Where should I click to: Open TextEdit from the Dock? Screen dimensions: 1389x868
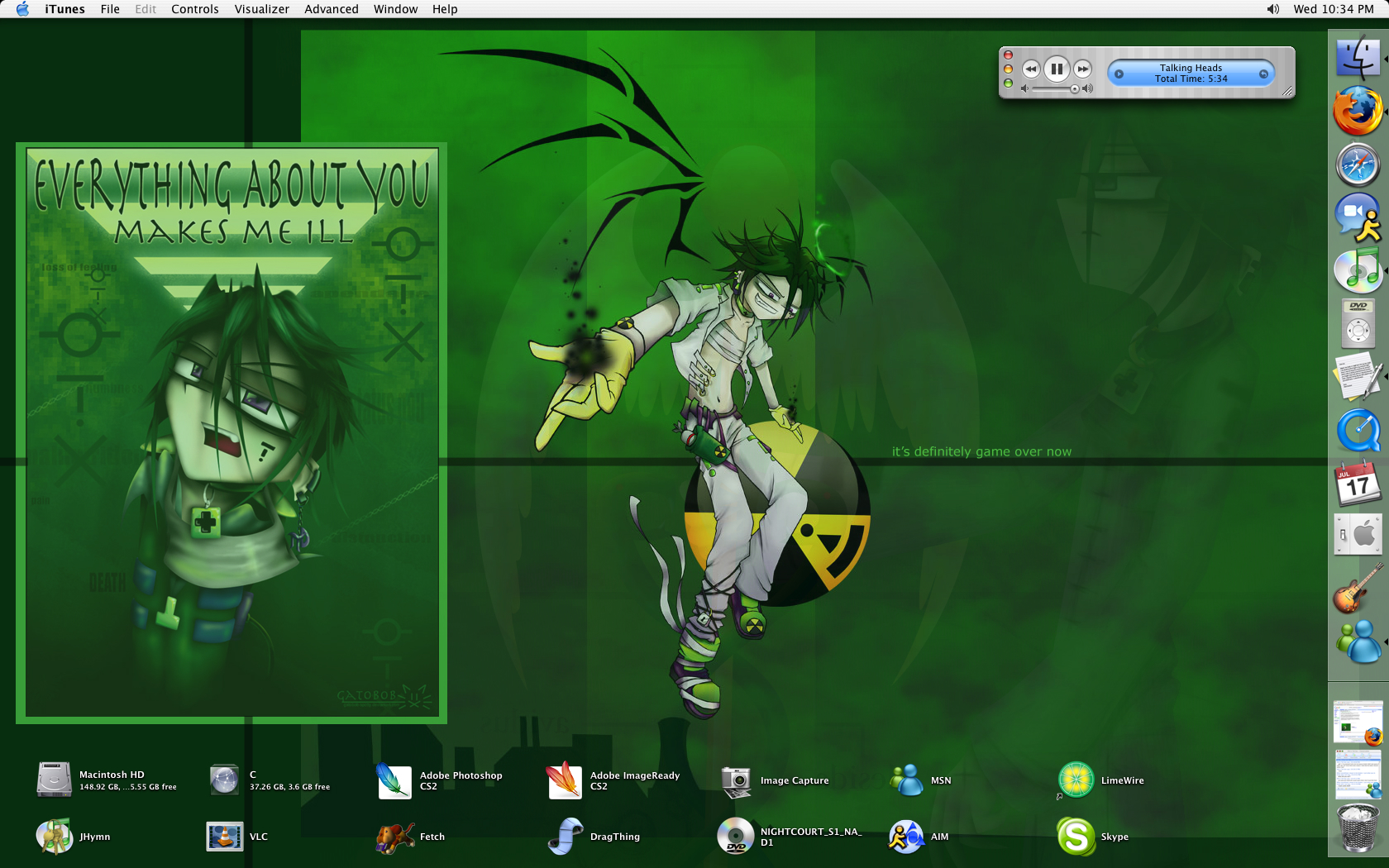tap(1358, 375)
